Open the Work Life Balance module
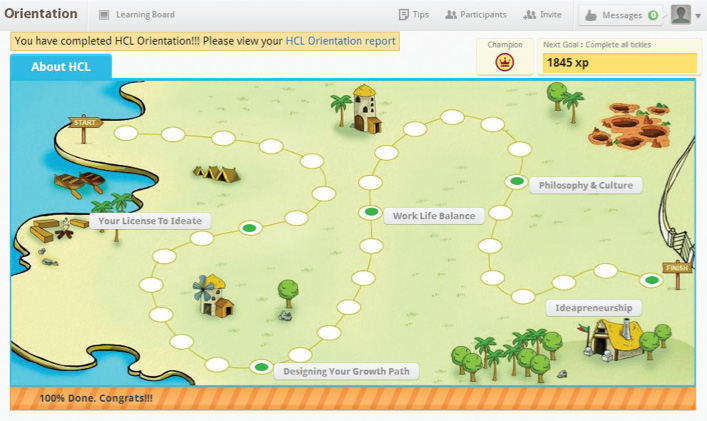The image size is (707, 421). pos(434,215)
